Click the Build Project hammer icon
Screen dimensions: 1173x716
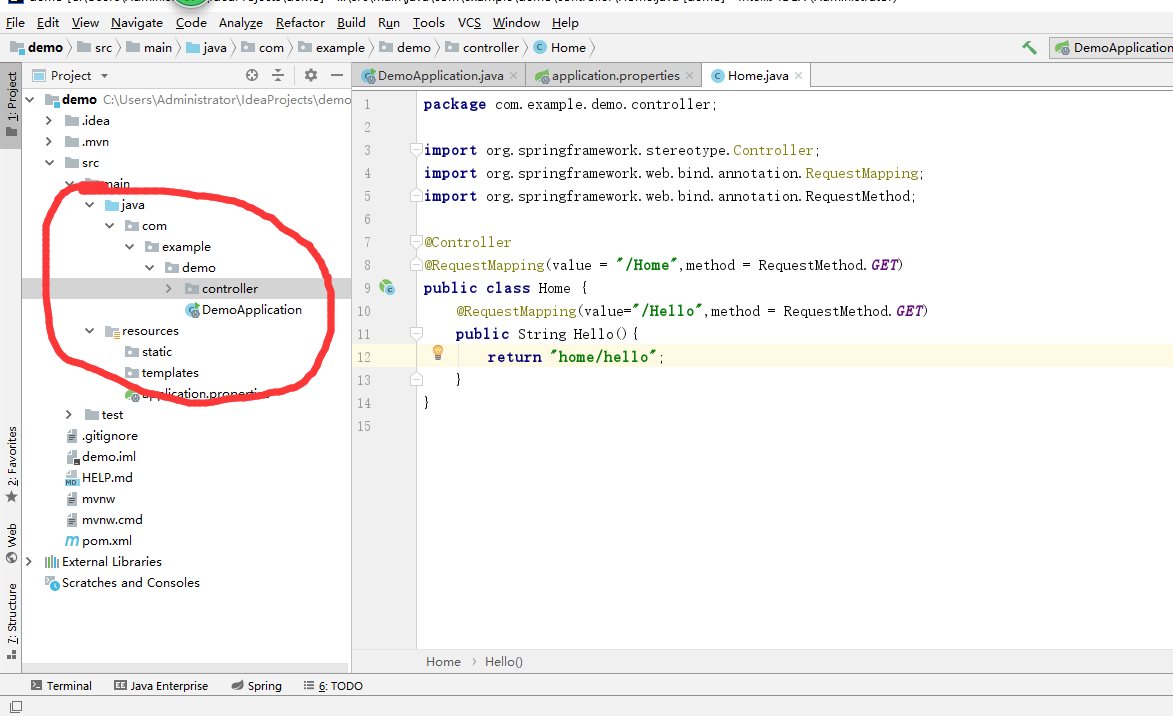coord(1028,48)
